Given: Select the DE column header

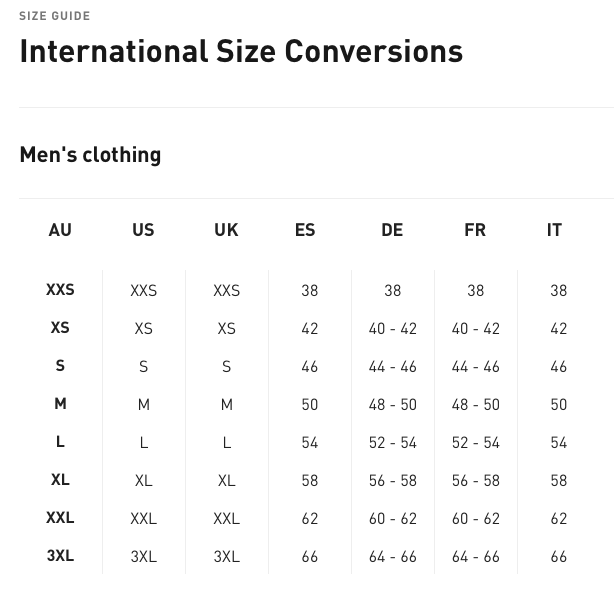Looking at the screenshot, I should (392, 230).
